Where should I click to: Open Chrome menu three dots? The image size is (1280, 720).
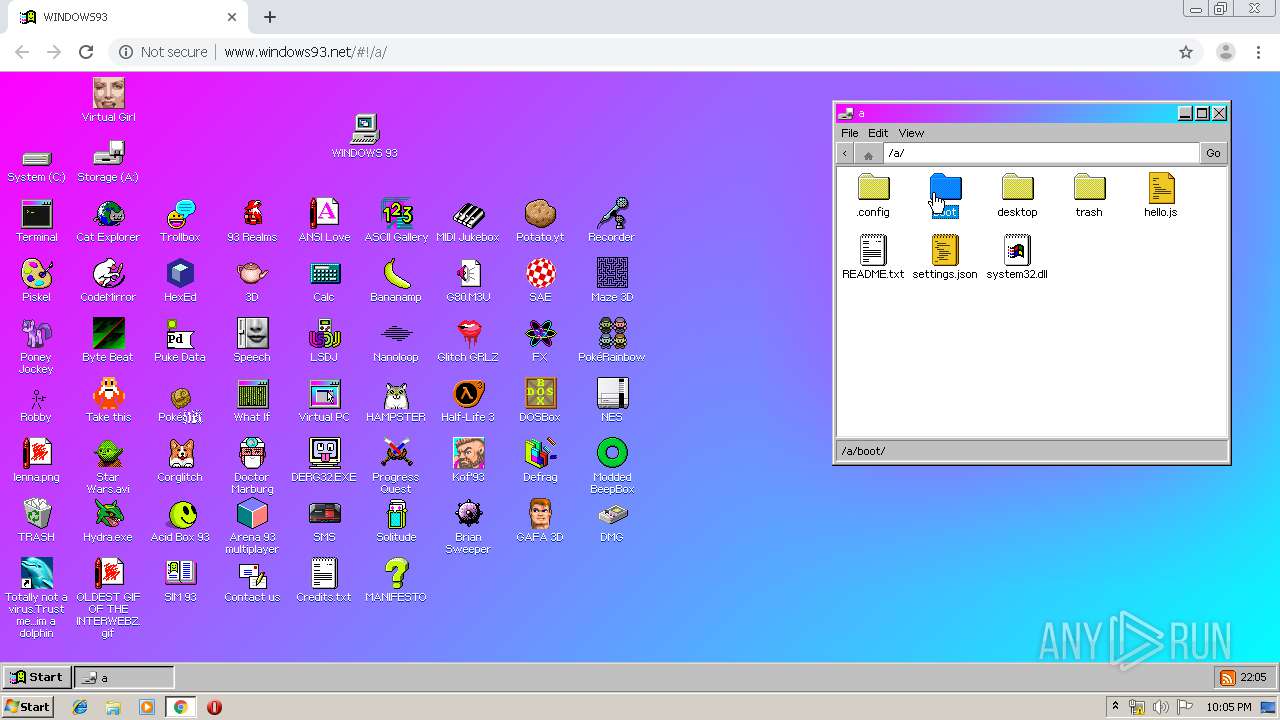[1259, 52]
